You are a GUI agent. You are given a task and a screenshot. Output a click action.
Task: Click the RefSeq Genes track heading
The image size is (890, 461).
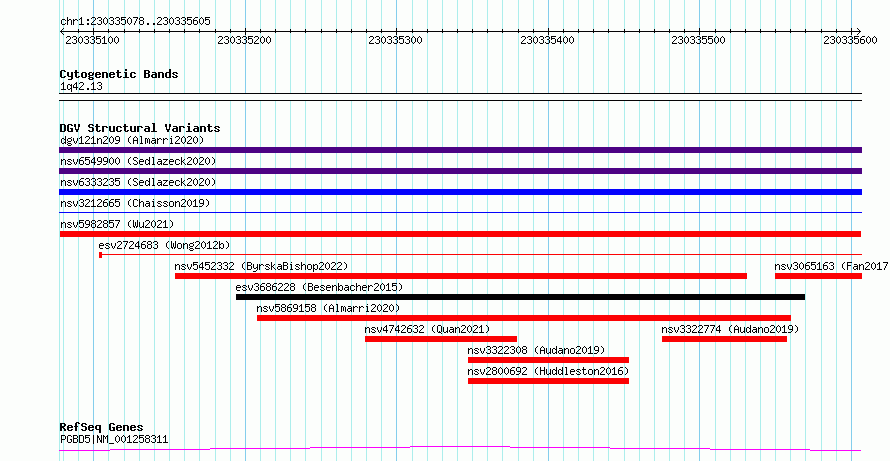(101, 427)
